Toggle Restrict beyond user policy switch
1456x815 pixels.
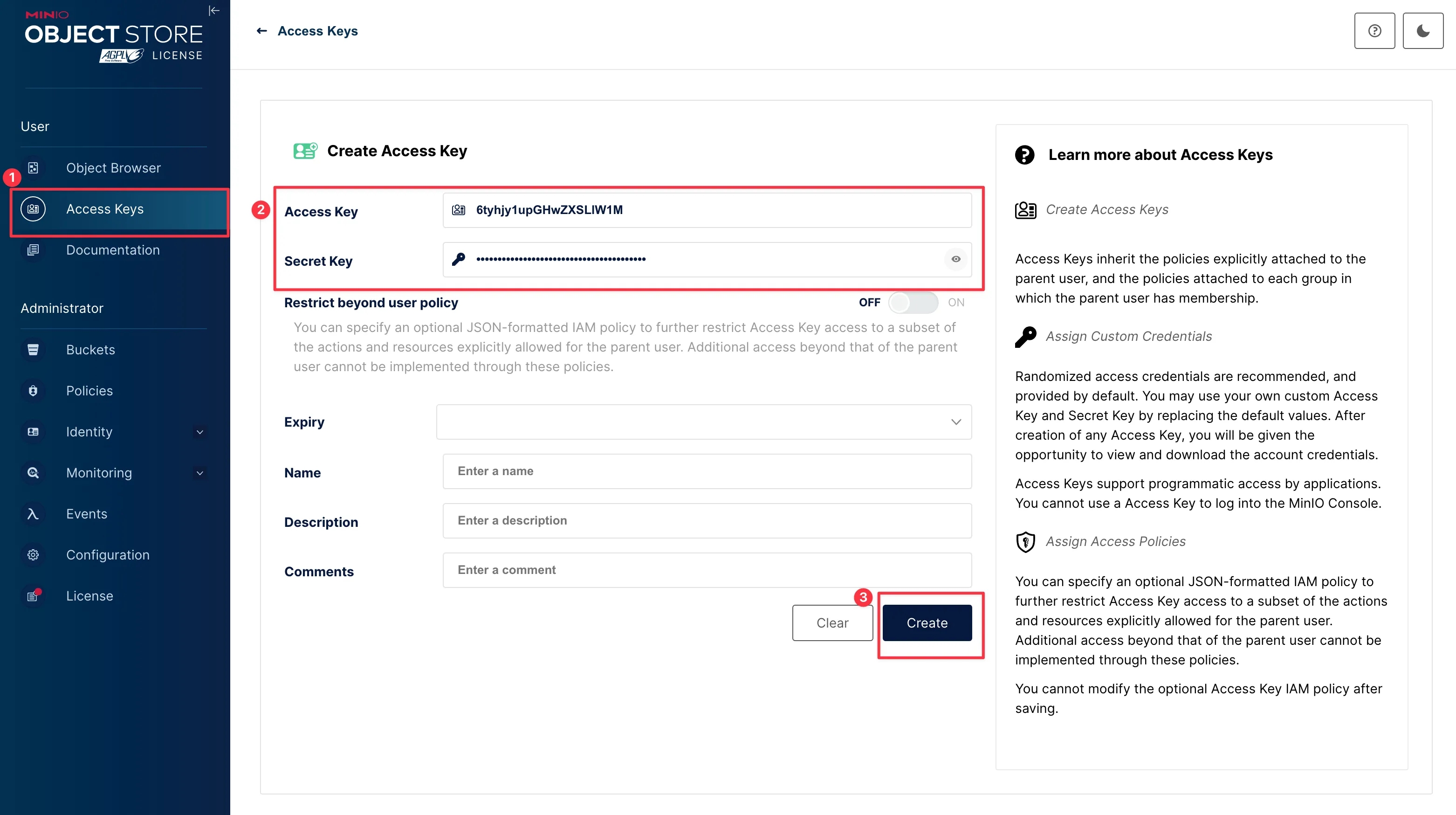point(913,303)
